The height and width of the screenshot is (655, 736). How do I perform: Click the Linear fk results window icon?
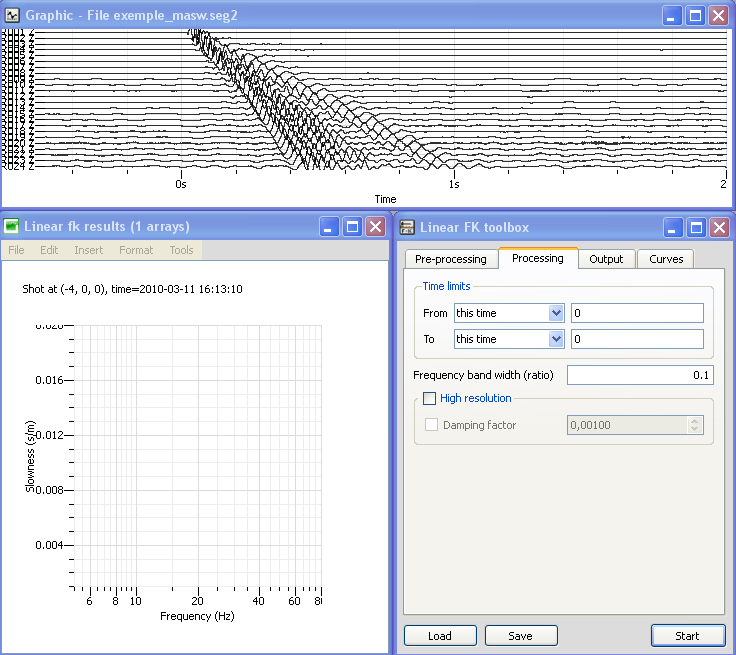point(12,226)
